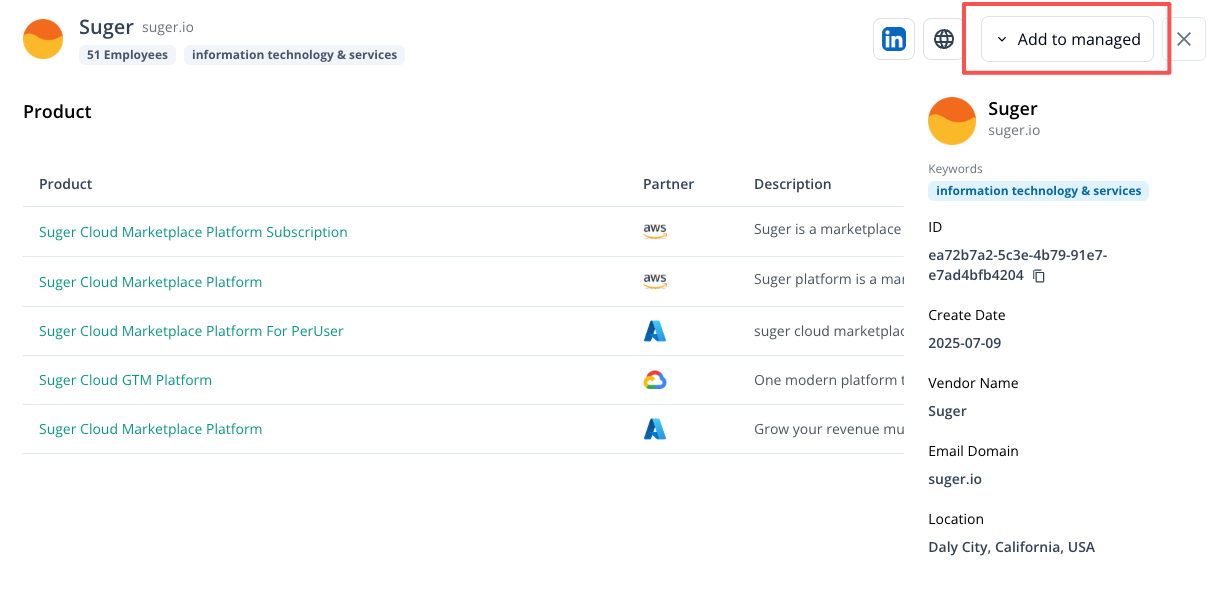Viewport: 1218px width, 610px height.
Task: Click the Suger logo in the right sidebar
Action: [x=951, y=120]
